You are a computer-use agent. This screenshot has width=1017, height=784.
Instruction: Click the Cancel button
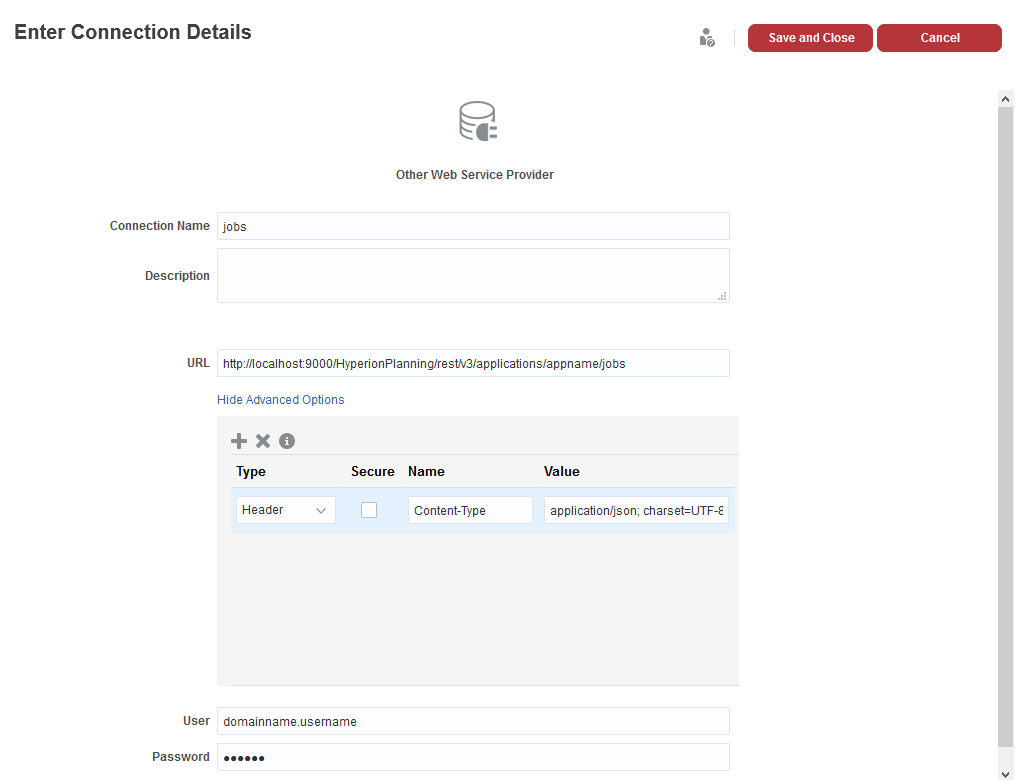pyautogui.click(x=939, y=38)
